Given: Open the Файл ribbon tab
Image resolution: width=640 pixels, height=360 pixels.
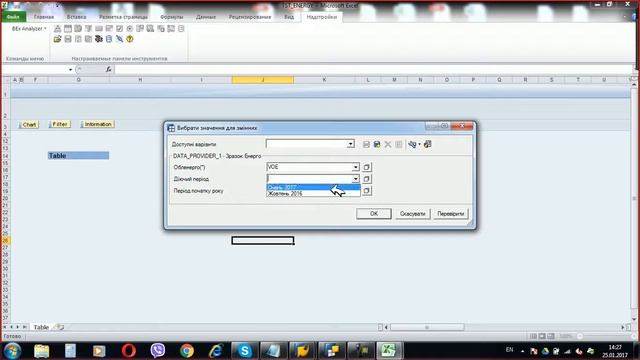Looking at the screenshot, I should point(13,17).
